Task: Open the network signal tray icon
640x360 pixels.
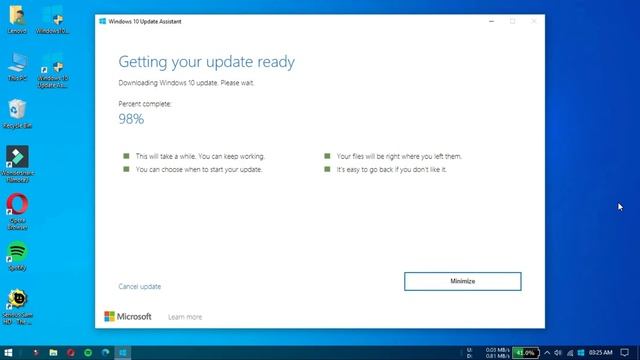Action: (570, 353)
